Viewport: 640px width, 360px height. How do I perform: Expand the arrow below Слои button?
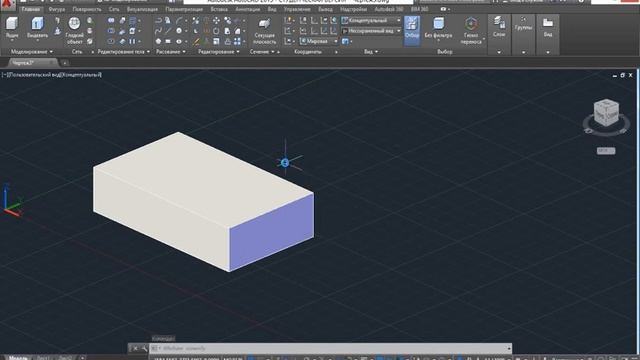pos(499,52)
